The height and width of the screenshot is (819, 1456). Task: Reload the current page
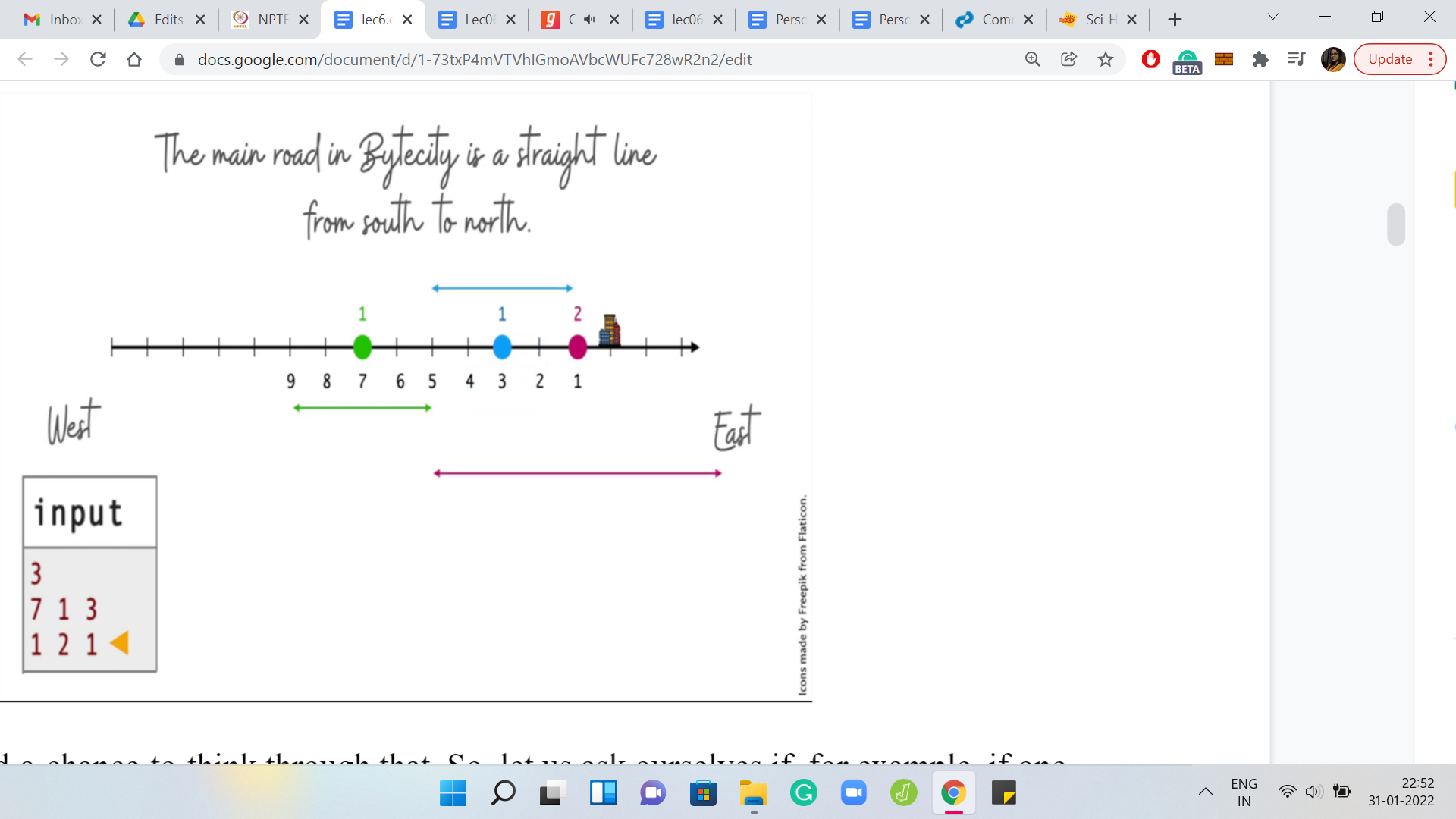(x=98, y=59)
